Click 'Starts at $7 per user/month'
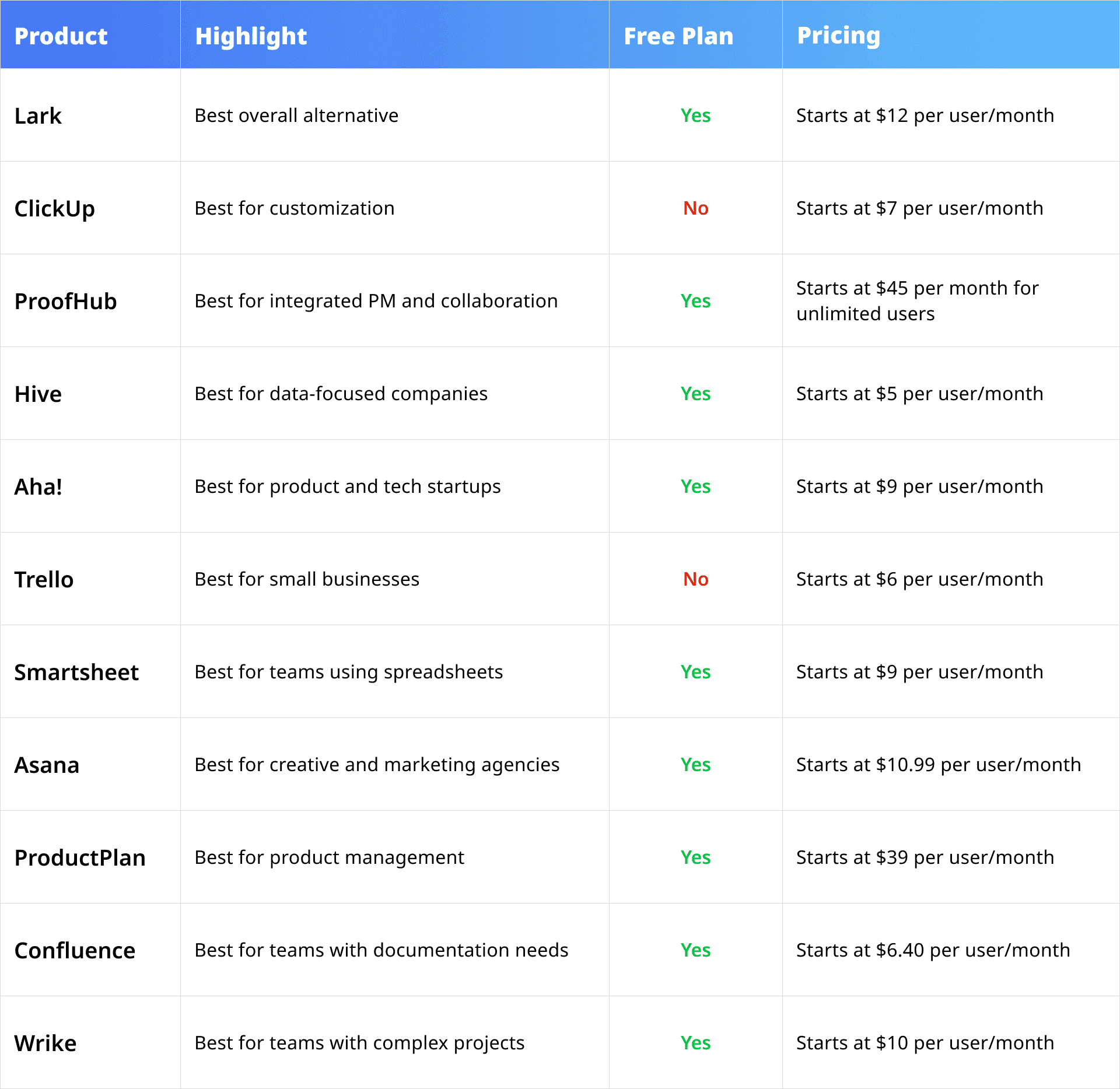This screenshot has width=1120, height=1089. [920, 208]
